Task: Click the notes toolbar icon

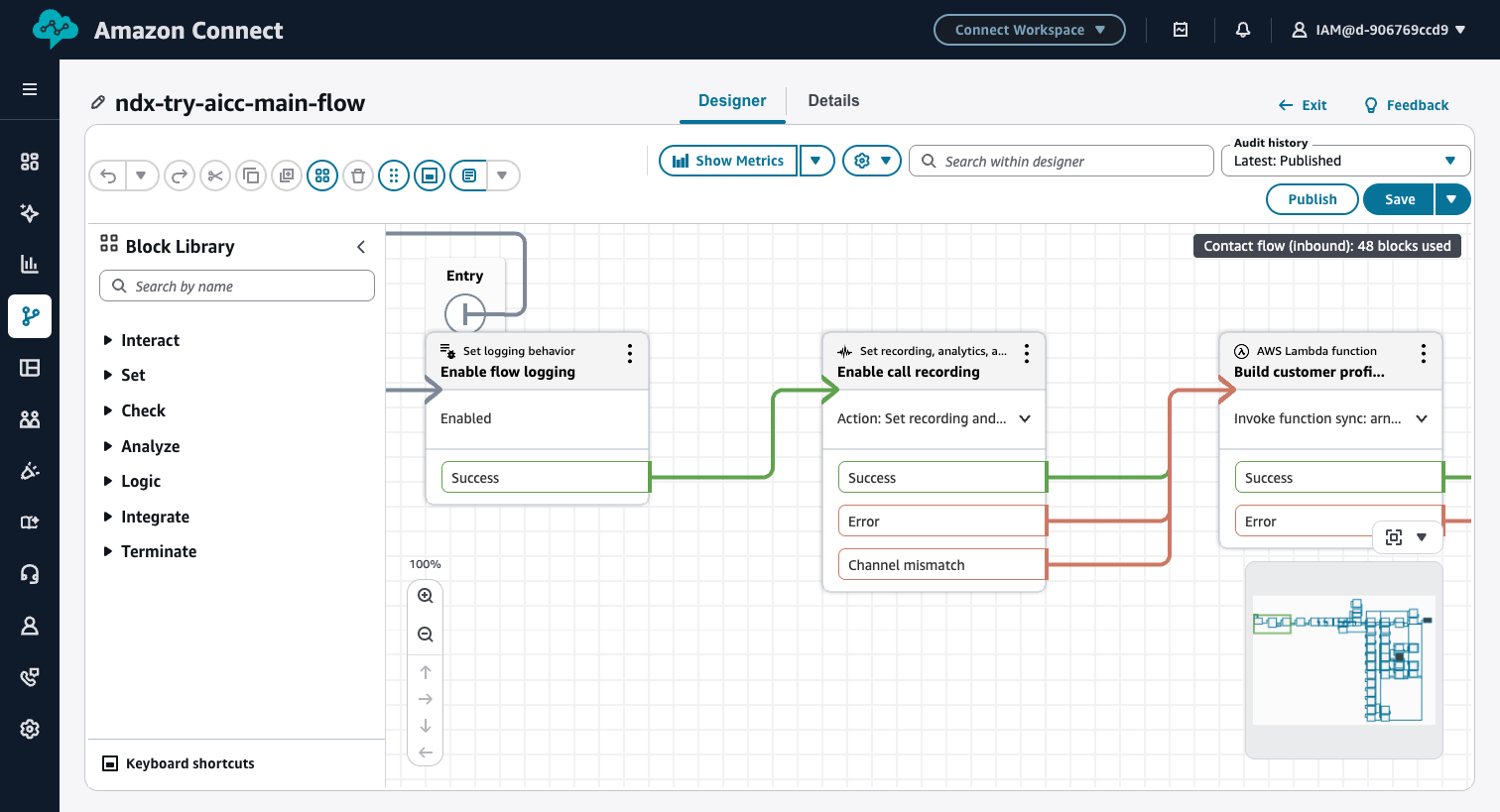Action: point(468,175)
